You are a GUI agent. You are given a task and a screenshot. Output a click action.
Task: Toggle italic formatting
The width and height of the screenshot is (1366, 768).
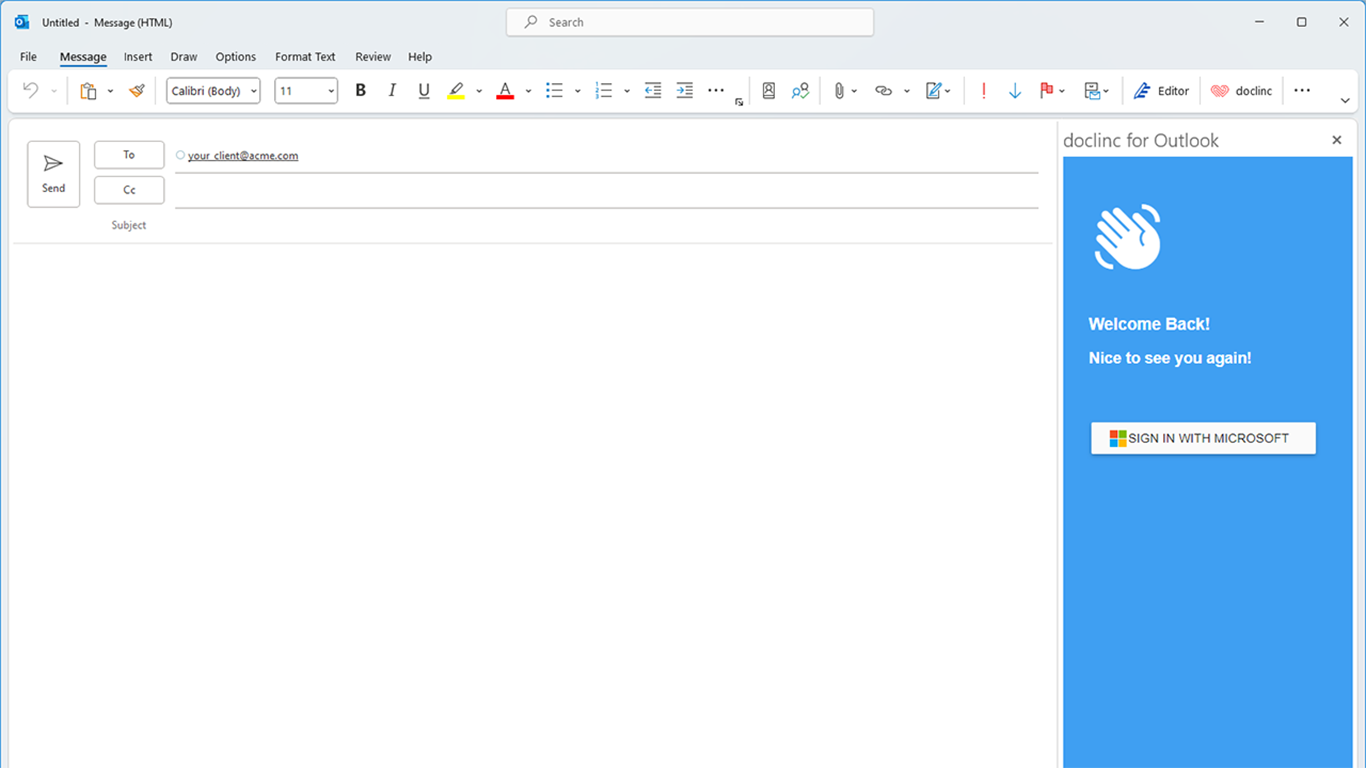pos(392,91)
